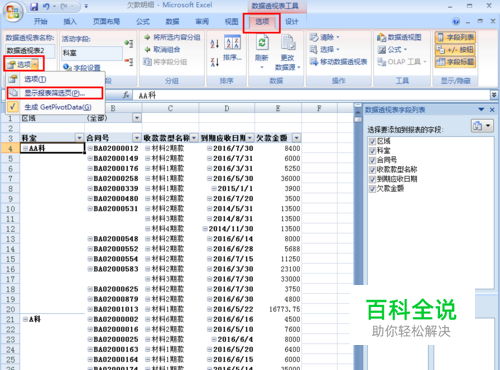Open the 开始 ribbon tab
Screen dimensions: 500x370
click(41, 22)
